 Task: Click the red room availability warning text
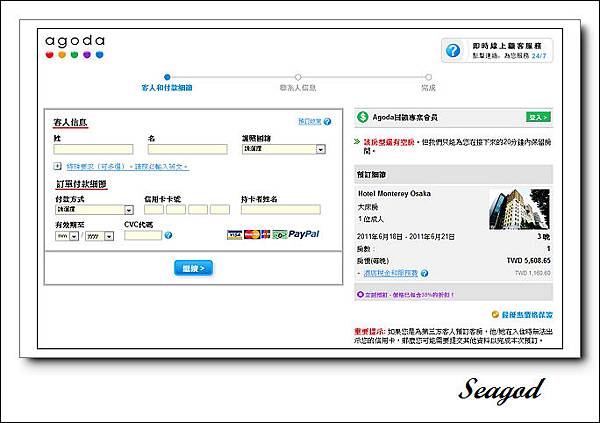click(389, 142)
